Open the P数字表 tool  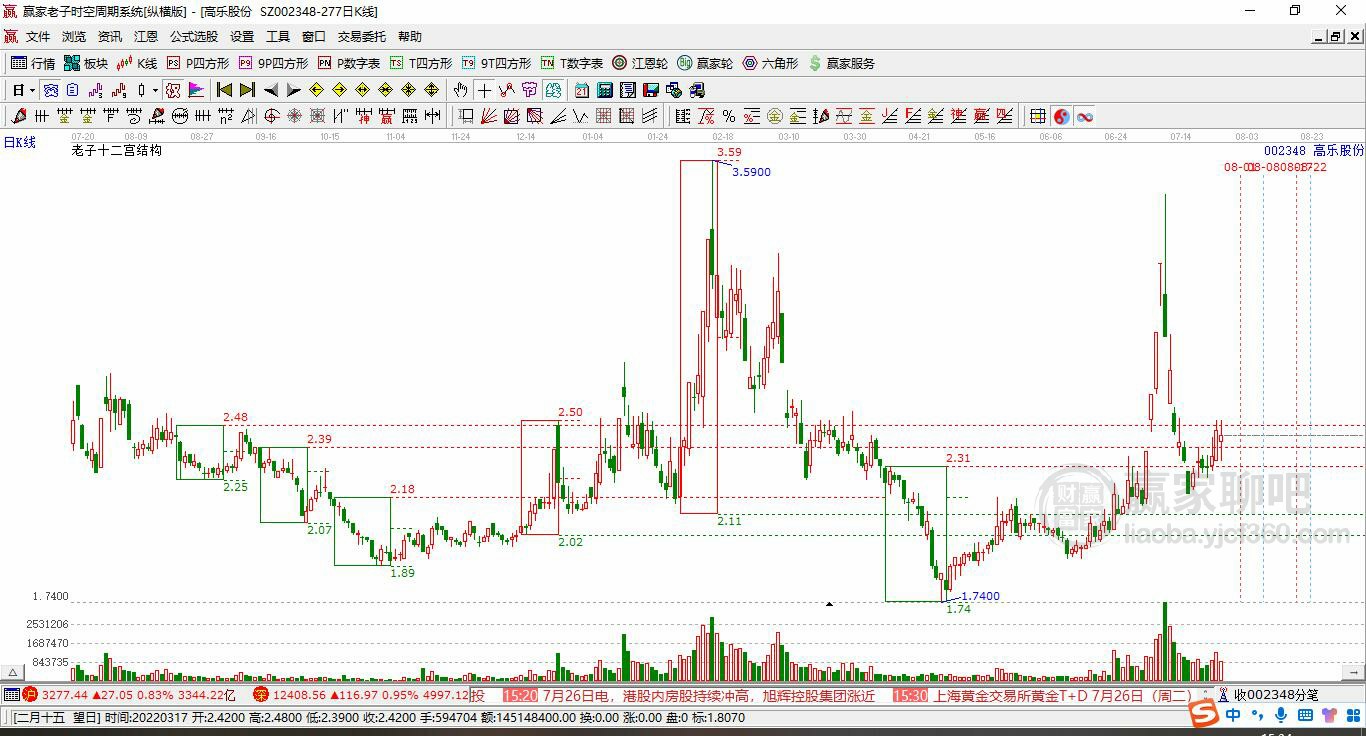click(349, 63)
